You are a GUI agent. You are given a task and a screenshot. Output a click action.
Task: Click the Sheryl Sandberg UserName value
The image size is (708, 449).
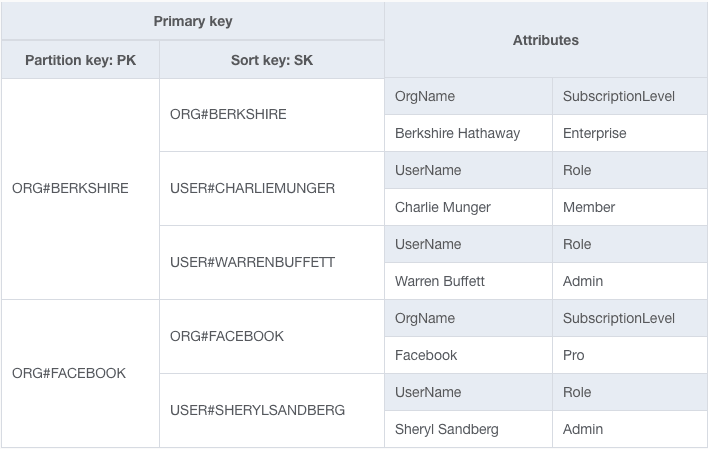(x=446, y=429)
